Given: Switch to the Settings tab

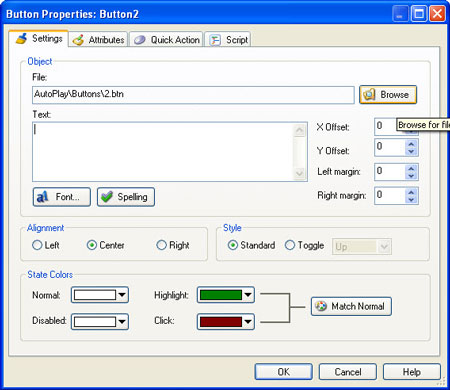Looking at the screenshot, I should (x=39, y=39).
